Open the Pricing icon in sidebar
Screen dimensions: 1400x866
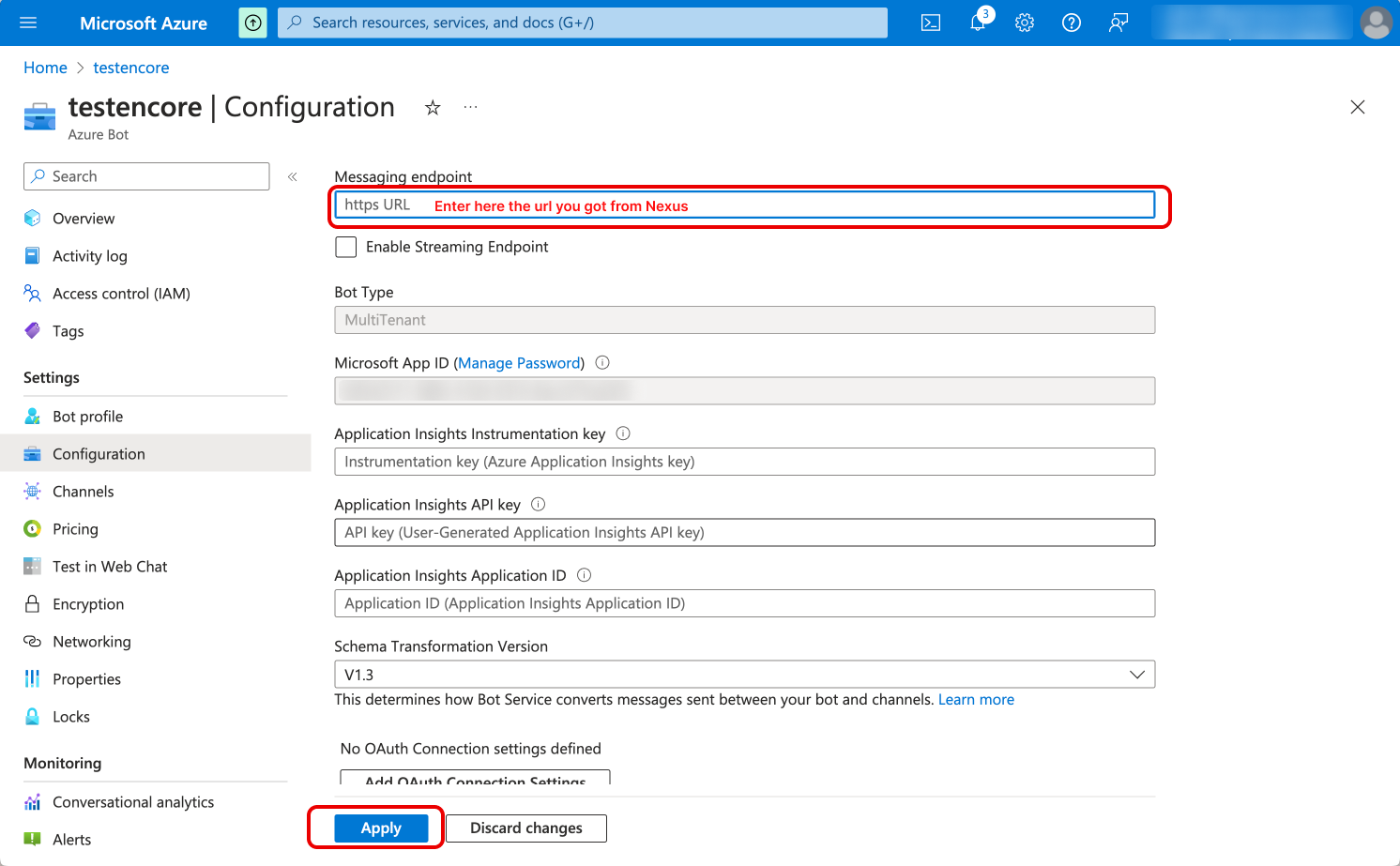pos(33,528)
